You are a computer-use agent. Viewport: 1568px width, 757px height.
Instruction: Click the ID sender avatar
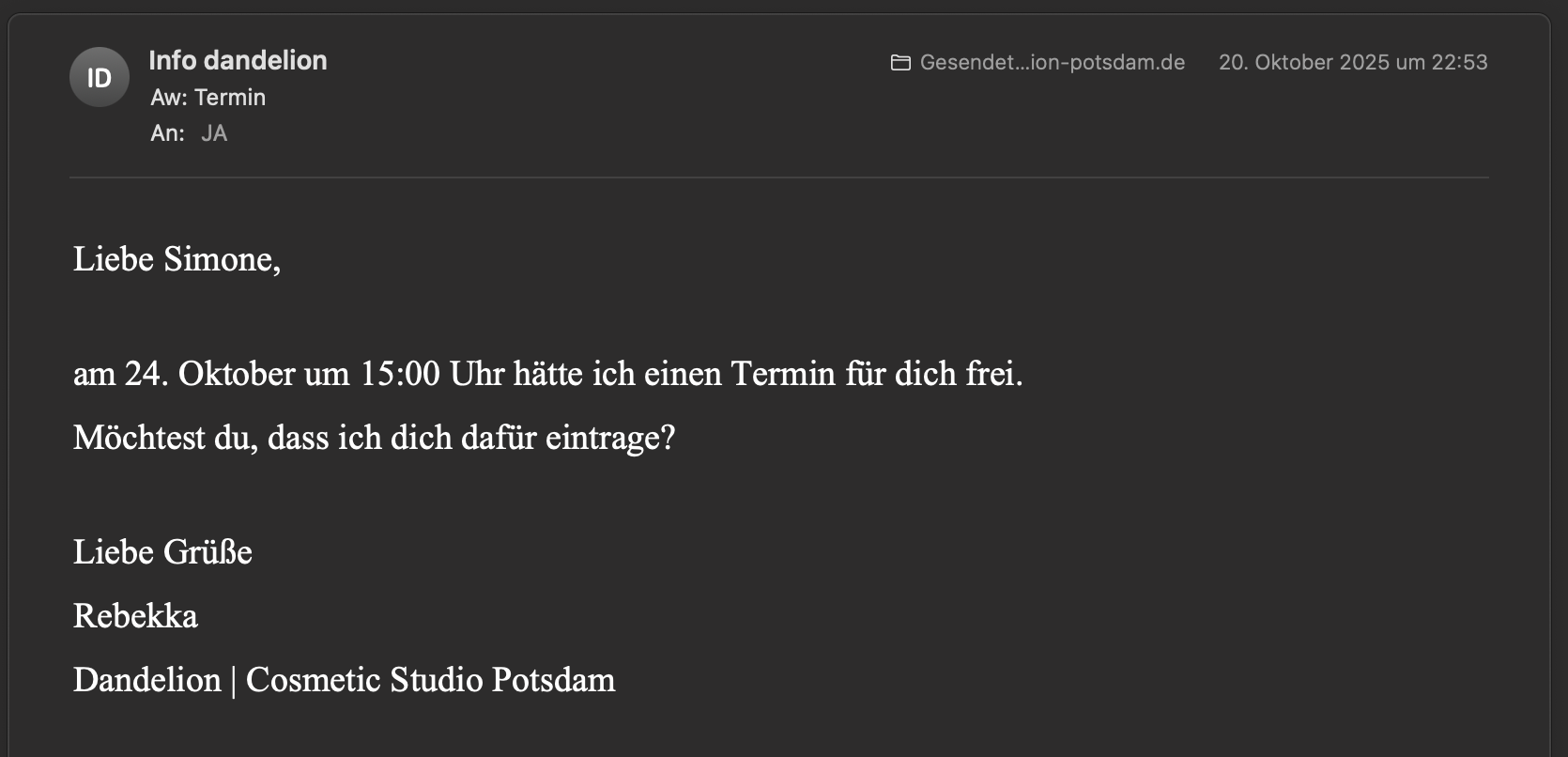click(x=99, y=77)
